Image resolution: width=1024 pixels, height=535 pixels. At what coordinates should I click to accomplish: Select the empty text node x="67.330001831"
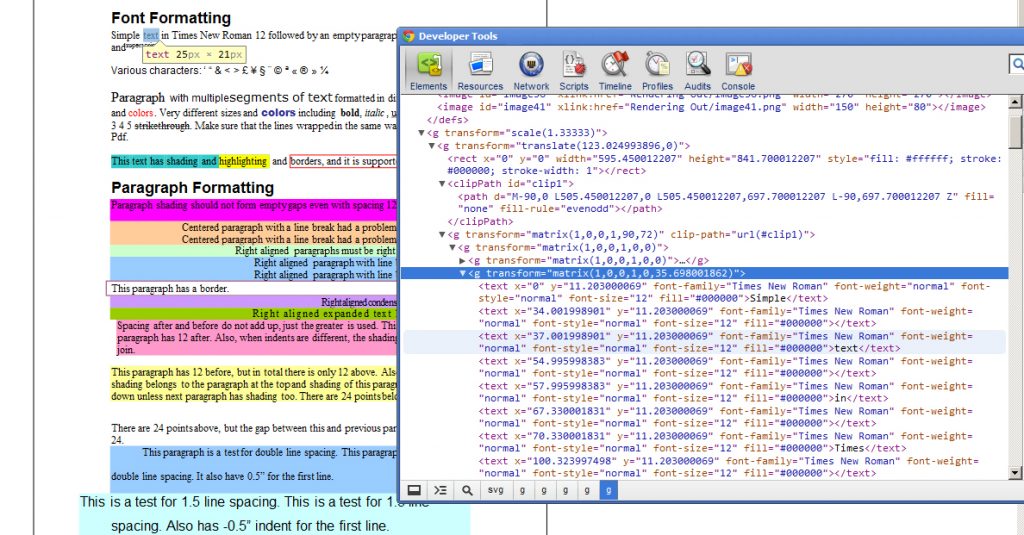(726, 417)
